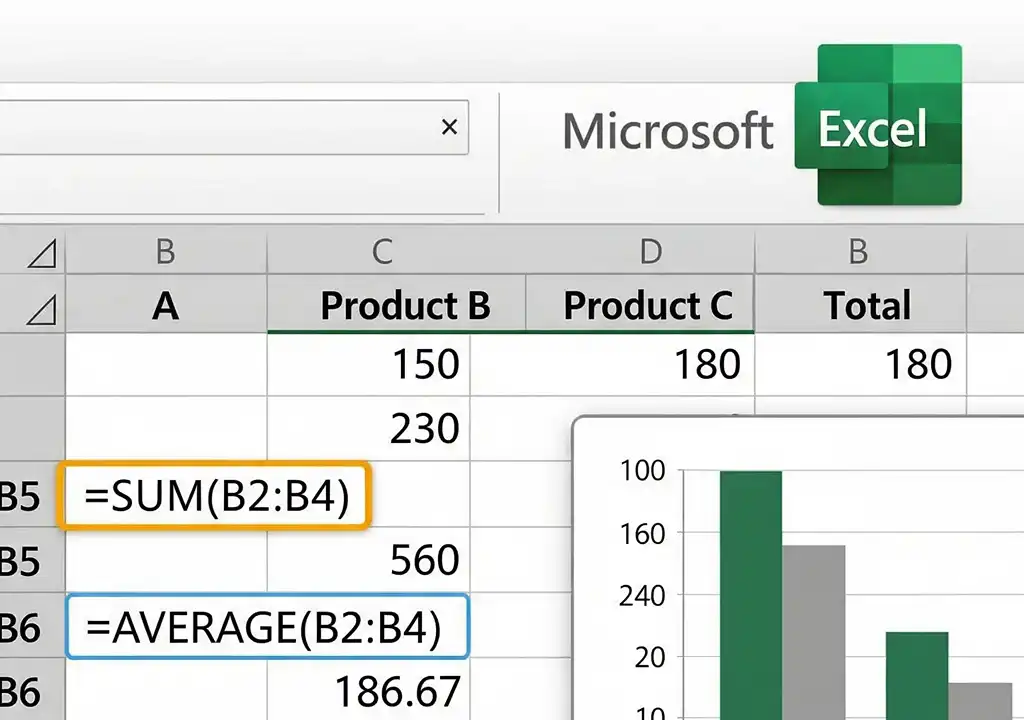Image resolution: width=1024 pixels, height=720 pixels.
Task: Select the column B header above Total
Action: pos(859,252)
